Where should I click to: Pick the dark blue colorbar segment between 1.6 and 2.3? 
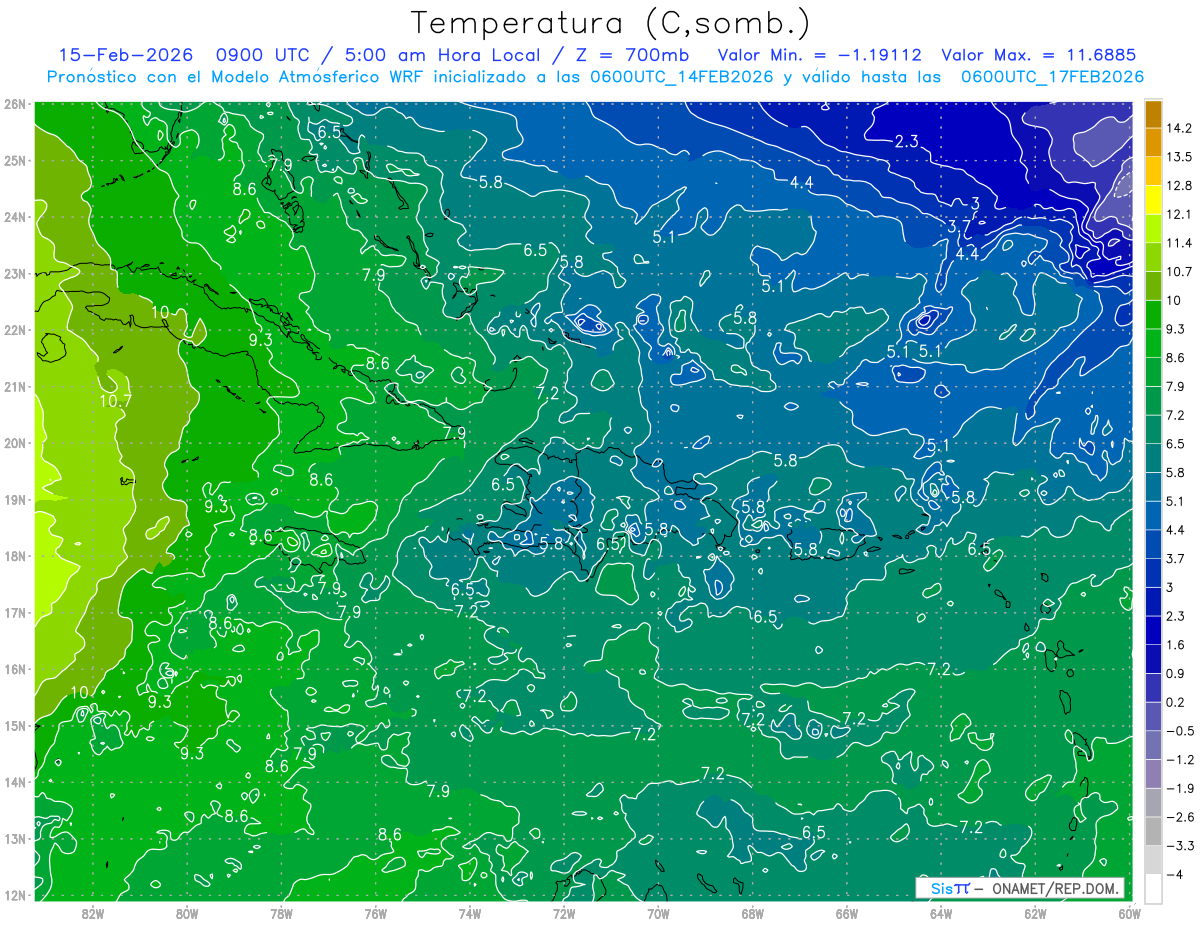[1153, 630]
